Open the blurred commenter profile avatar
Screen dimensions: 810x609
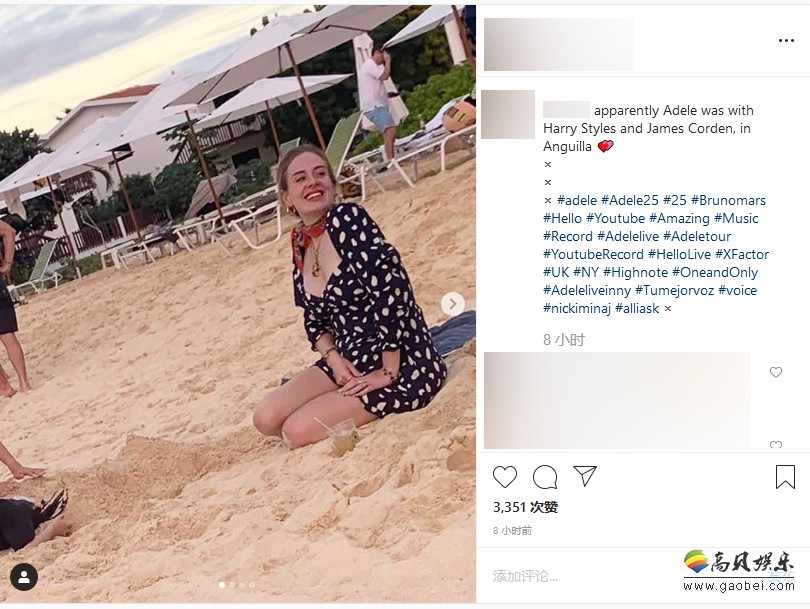(508, 114)
